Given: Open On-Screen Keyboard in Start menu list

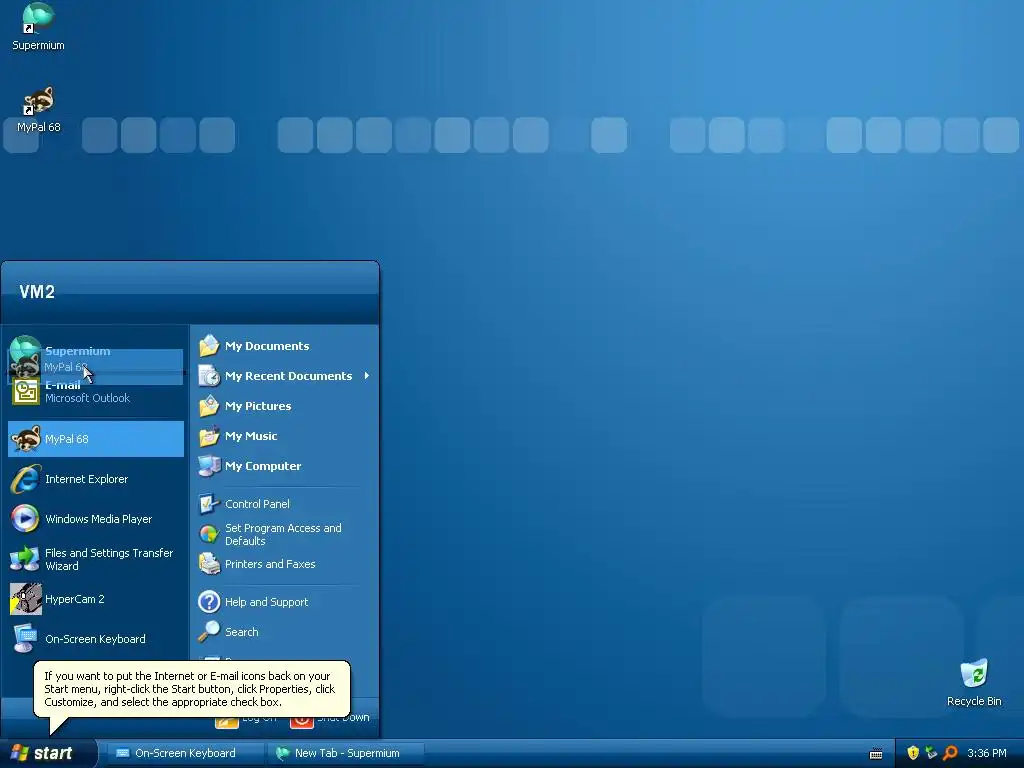Looking at the screenshot, I should click(96, 639).
